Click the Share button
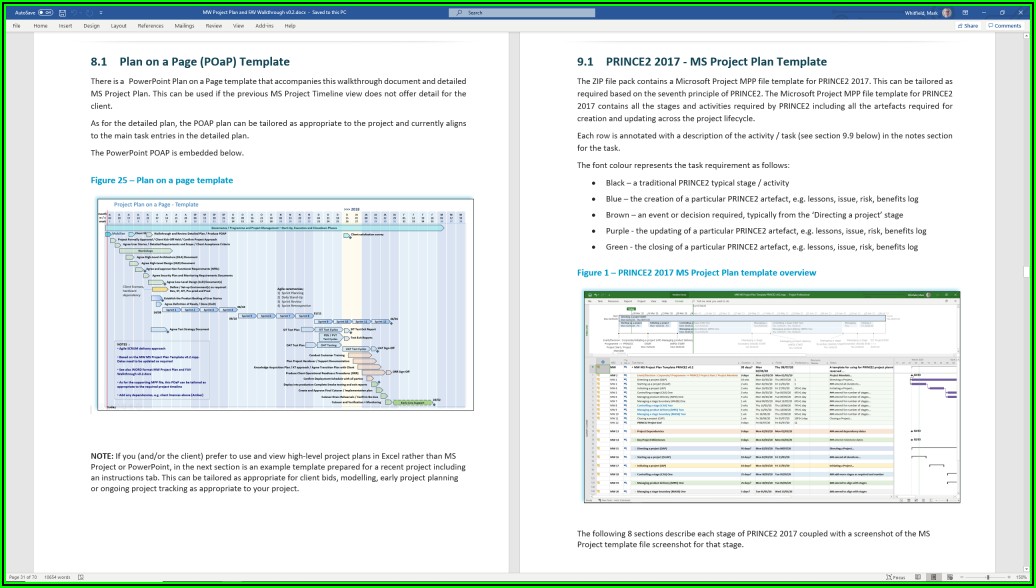The image size is (1036, 588). point(968,26)
